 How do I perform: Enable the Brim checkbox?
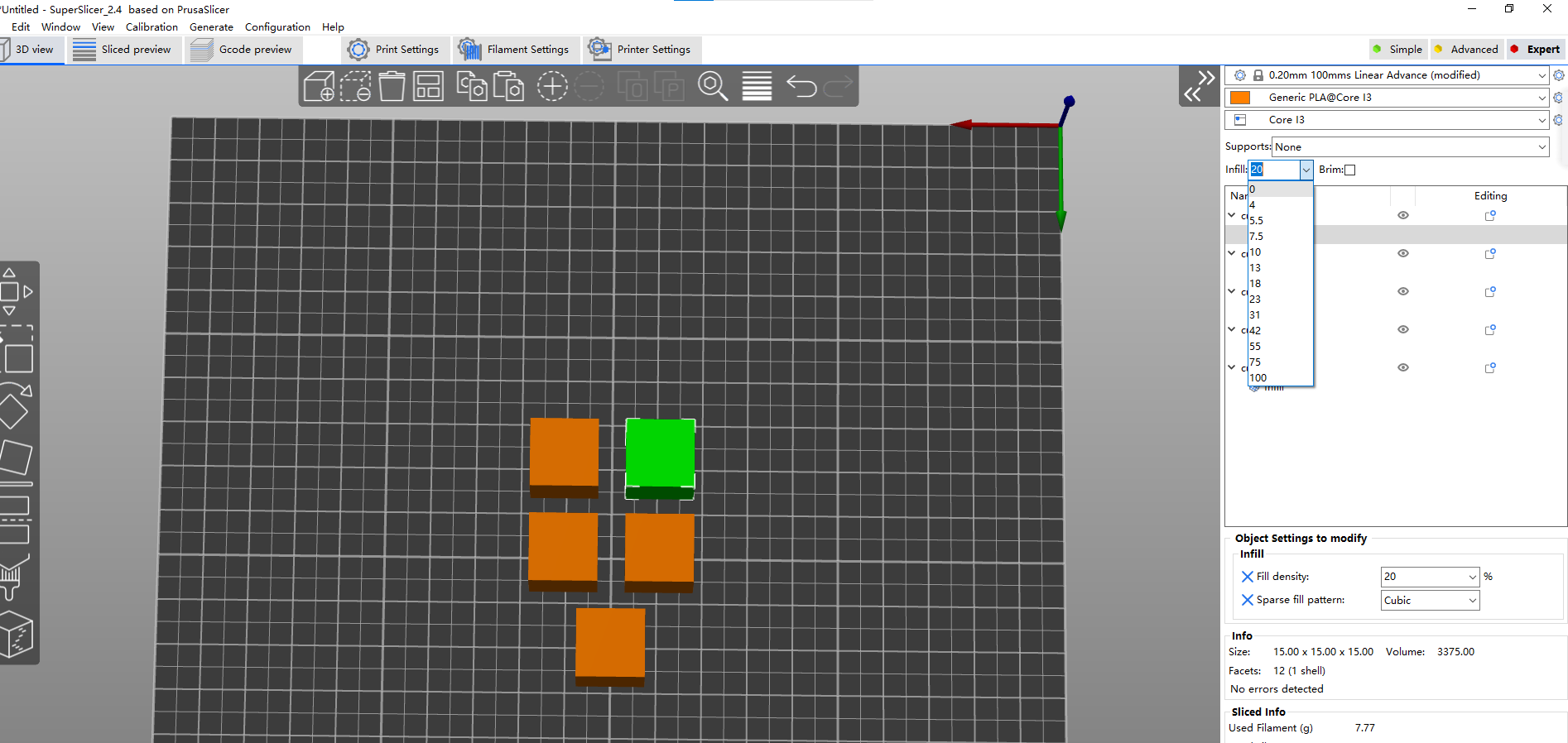[1349, 170]
